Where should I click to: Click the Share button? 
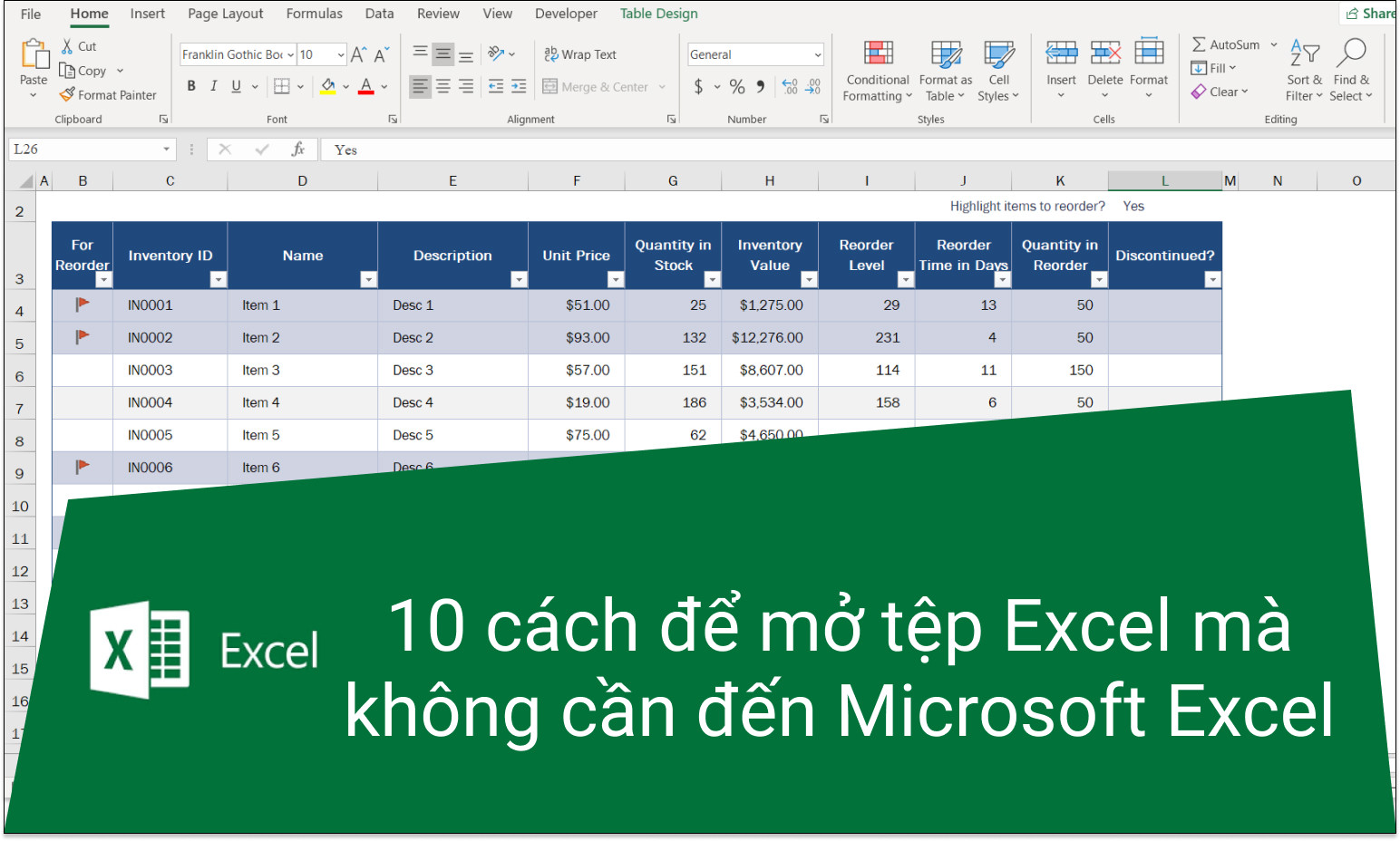point(1370,13)
